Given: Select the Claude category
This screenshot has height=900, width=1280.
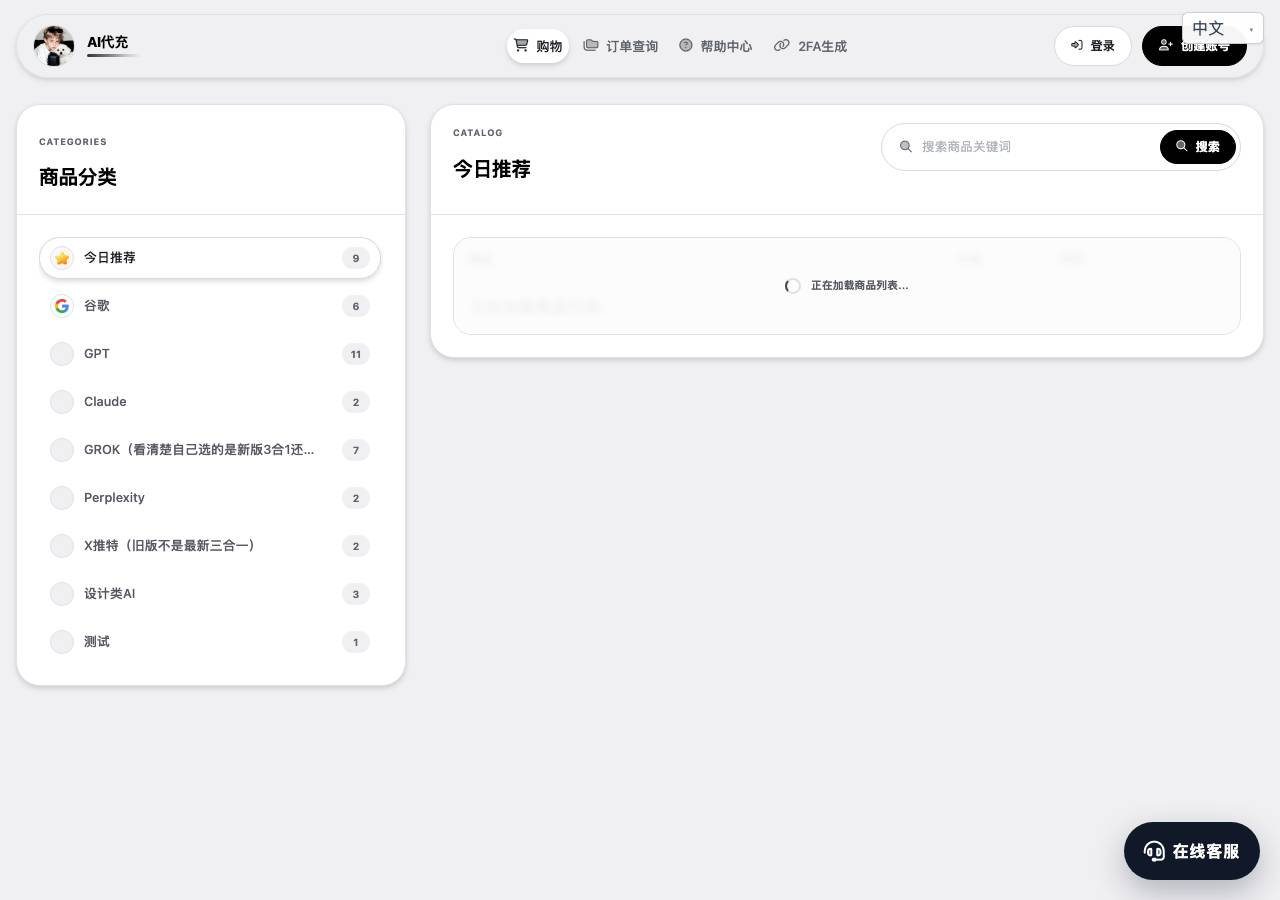Looking at the screenshot, I should point(210,402).
